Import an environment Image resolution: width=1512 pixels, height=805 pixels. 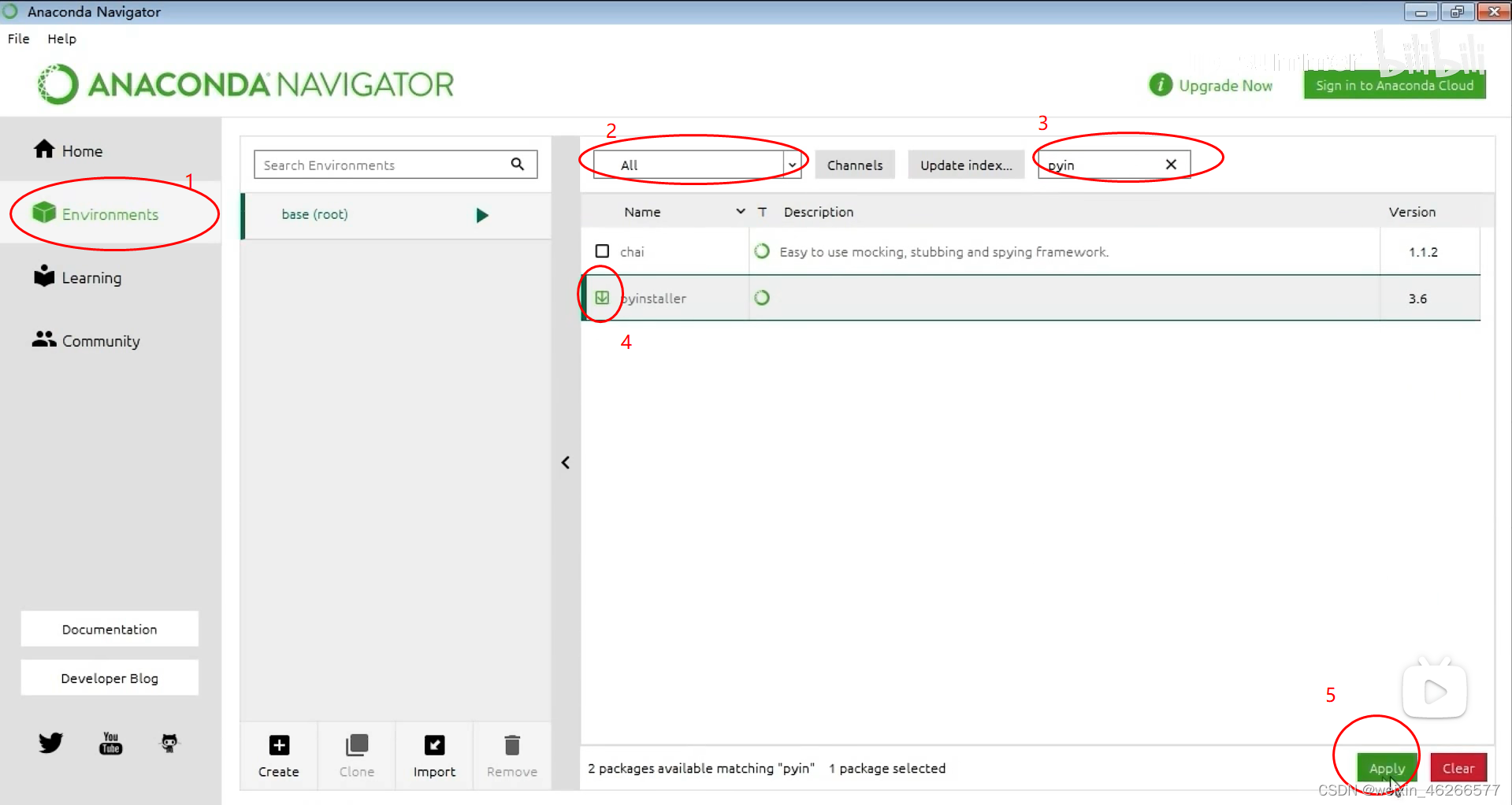[434, 755]
